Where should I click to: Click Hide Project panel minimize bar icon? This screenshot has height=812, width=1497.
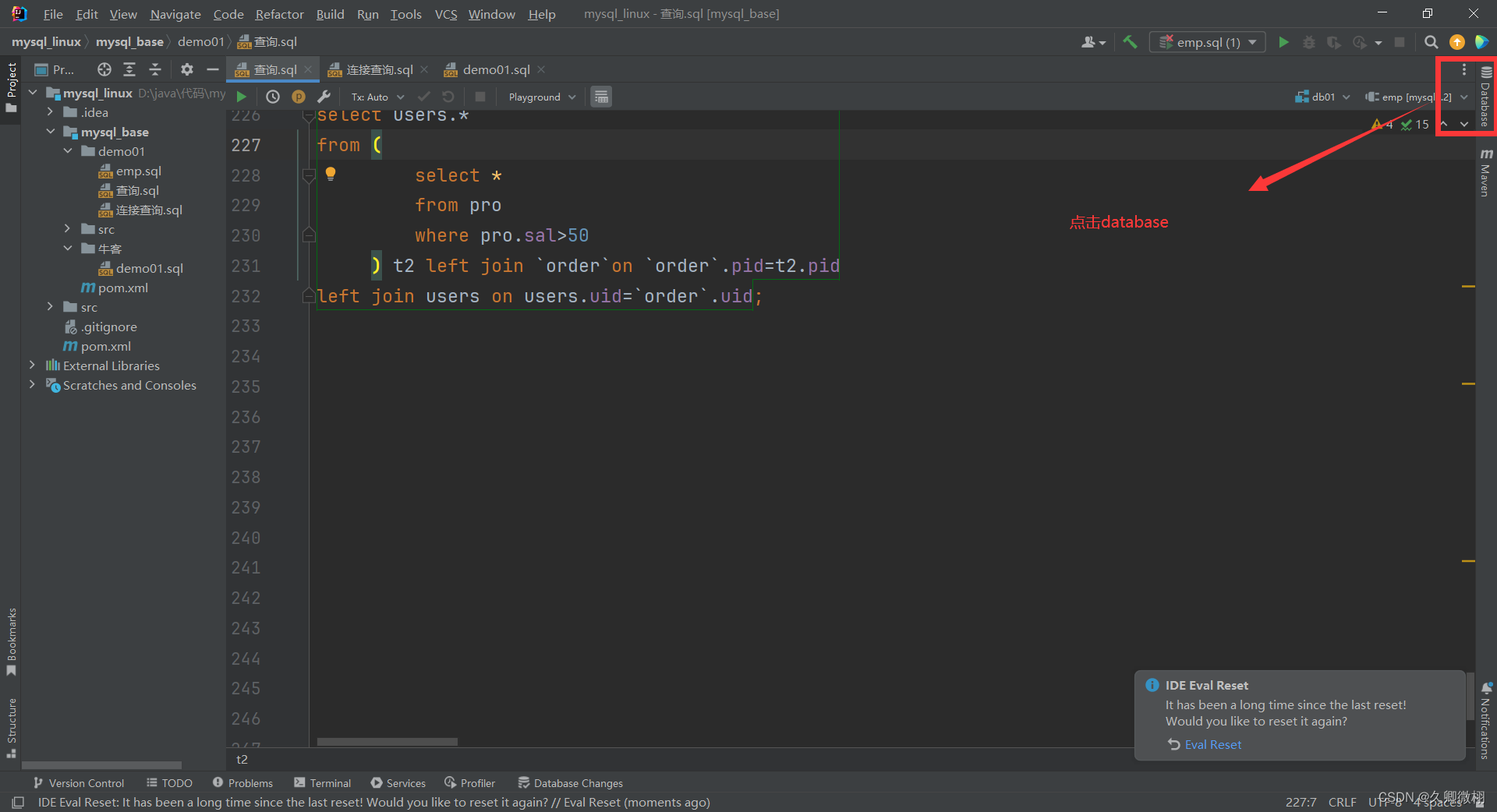point(212,69)
